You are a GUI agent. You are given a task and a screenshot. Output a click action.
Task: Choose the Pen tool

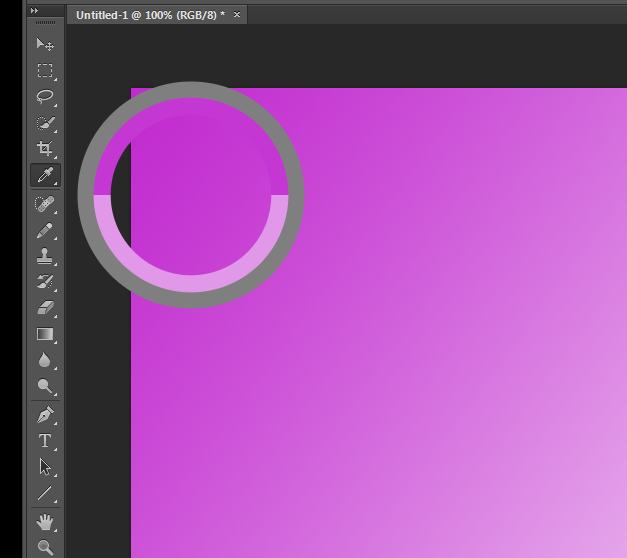pos(45,414)
